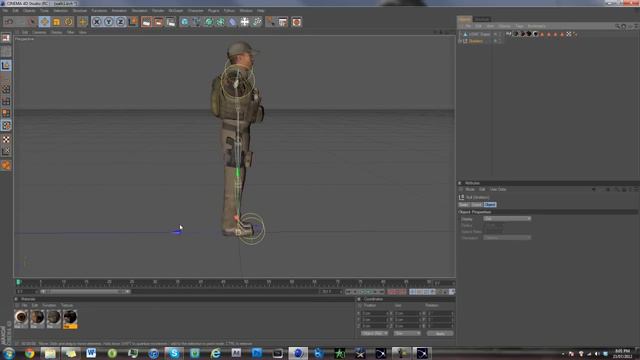Open the Mode menu in Attributes panel
This screenshot has height=360, width=640.
pos(470,189)
